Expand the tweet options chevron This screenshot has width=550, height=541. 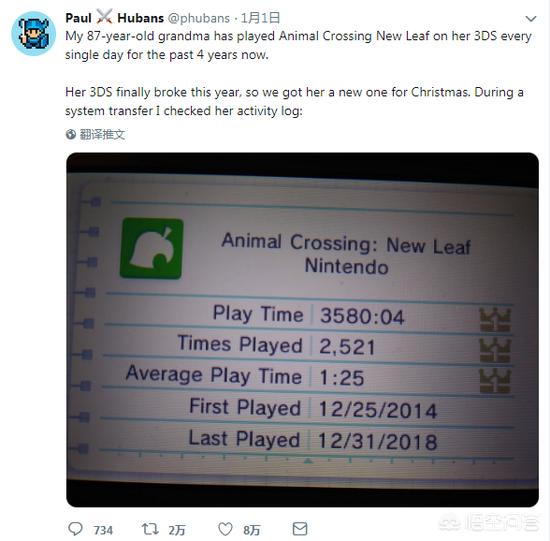click(531, 18)
